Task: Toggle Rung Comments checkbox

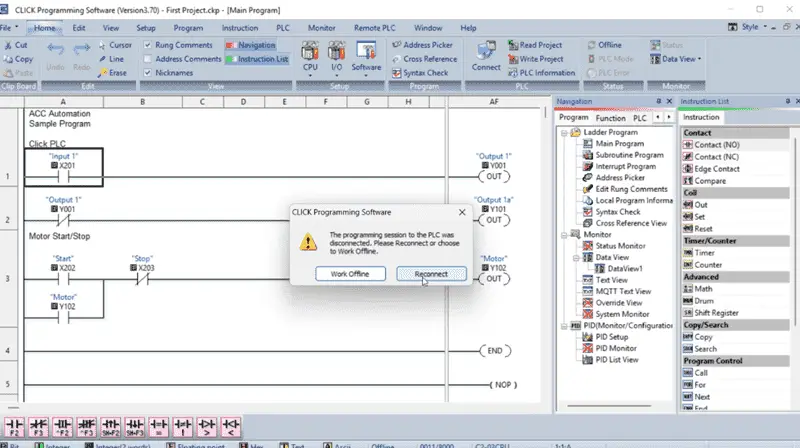Action: coord(147,45)
